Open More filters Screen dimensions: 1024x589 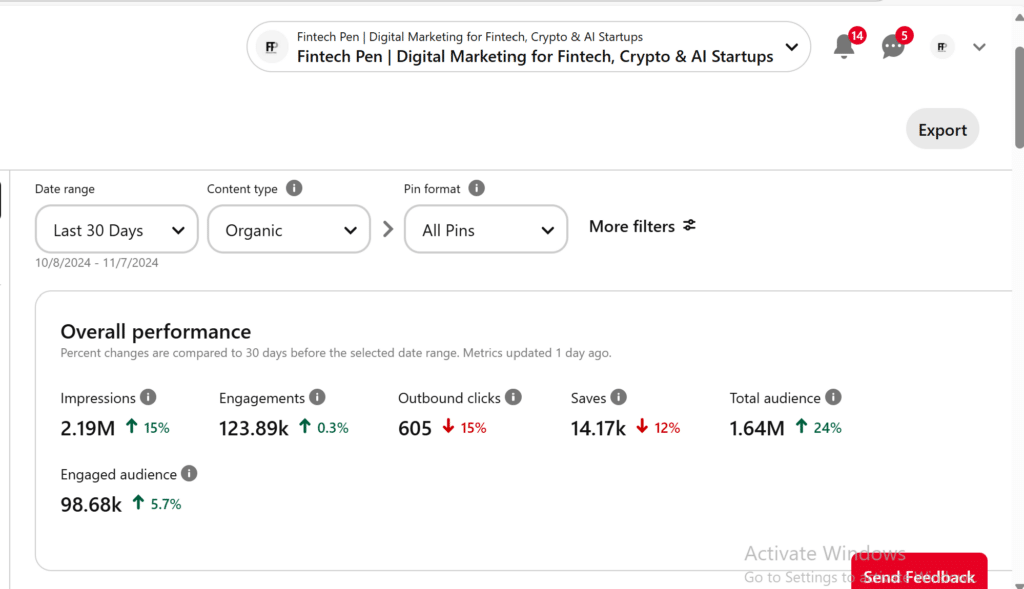pos(642,226)
